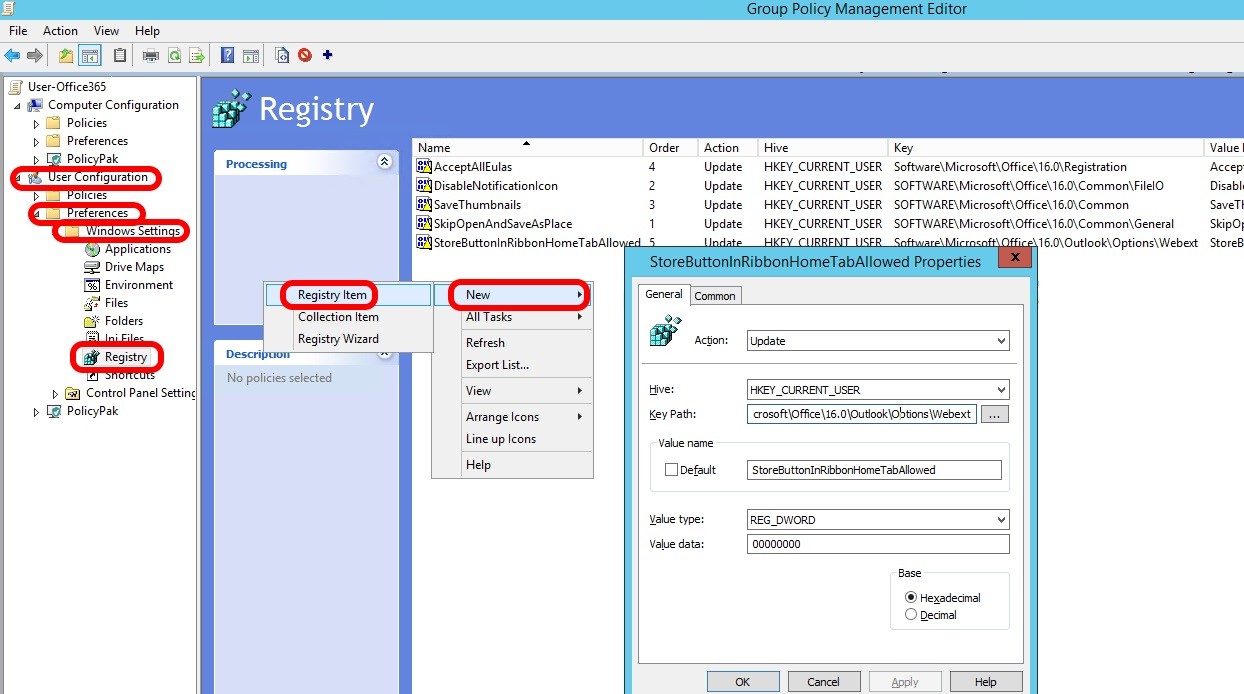Sort the list by the Order column header
The image size is (1244, 694).
[664, 148]
